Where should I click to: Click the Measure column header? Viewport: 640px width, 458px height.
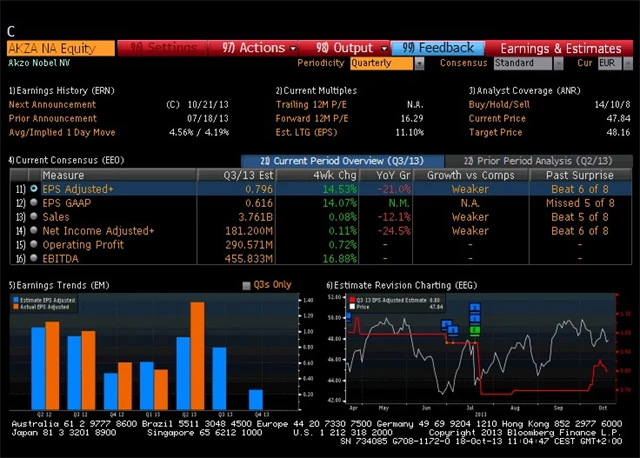click(118, 175)
